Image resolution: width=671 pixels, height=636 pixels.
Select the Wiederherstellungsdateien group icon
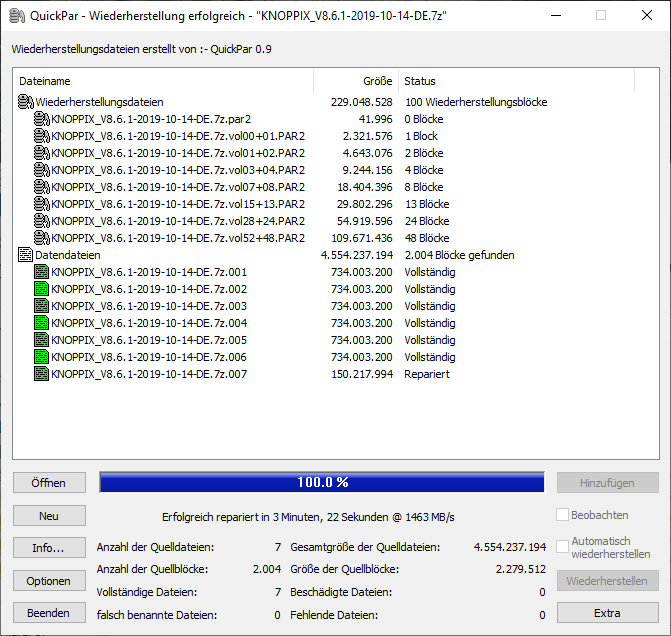[25, 102]
